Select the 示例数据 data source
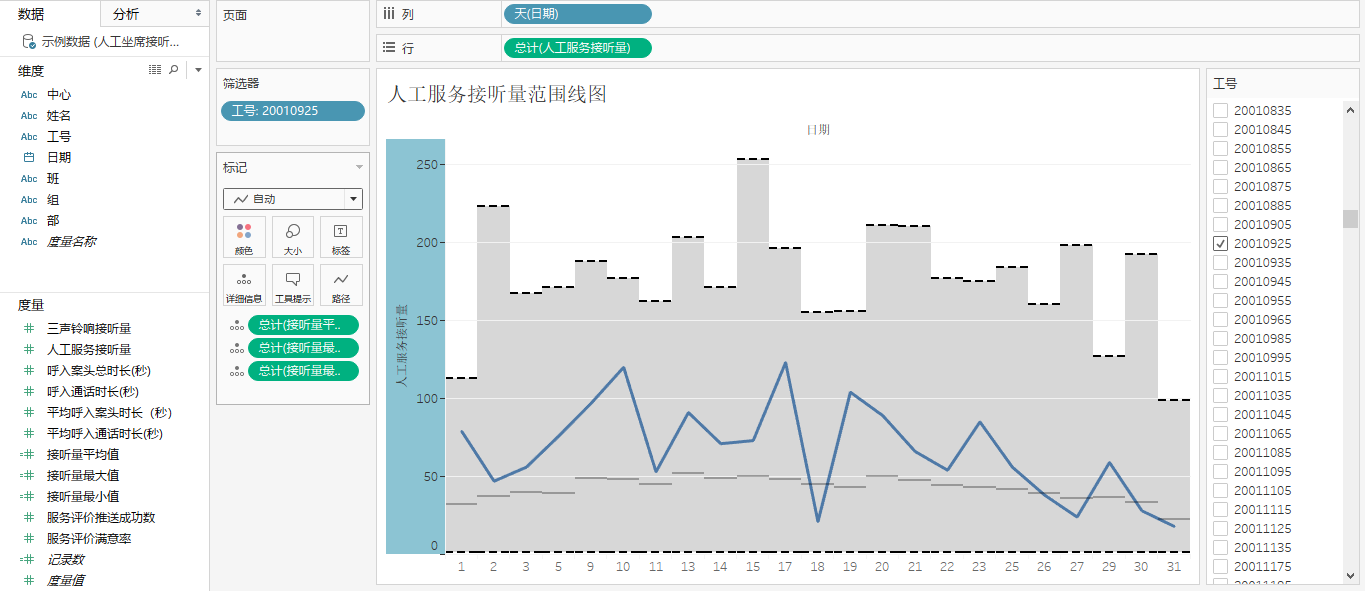Screen dimensions: 1365x591 pyautogui.click(x=110, y=42)
